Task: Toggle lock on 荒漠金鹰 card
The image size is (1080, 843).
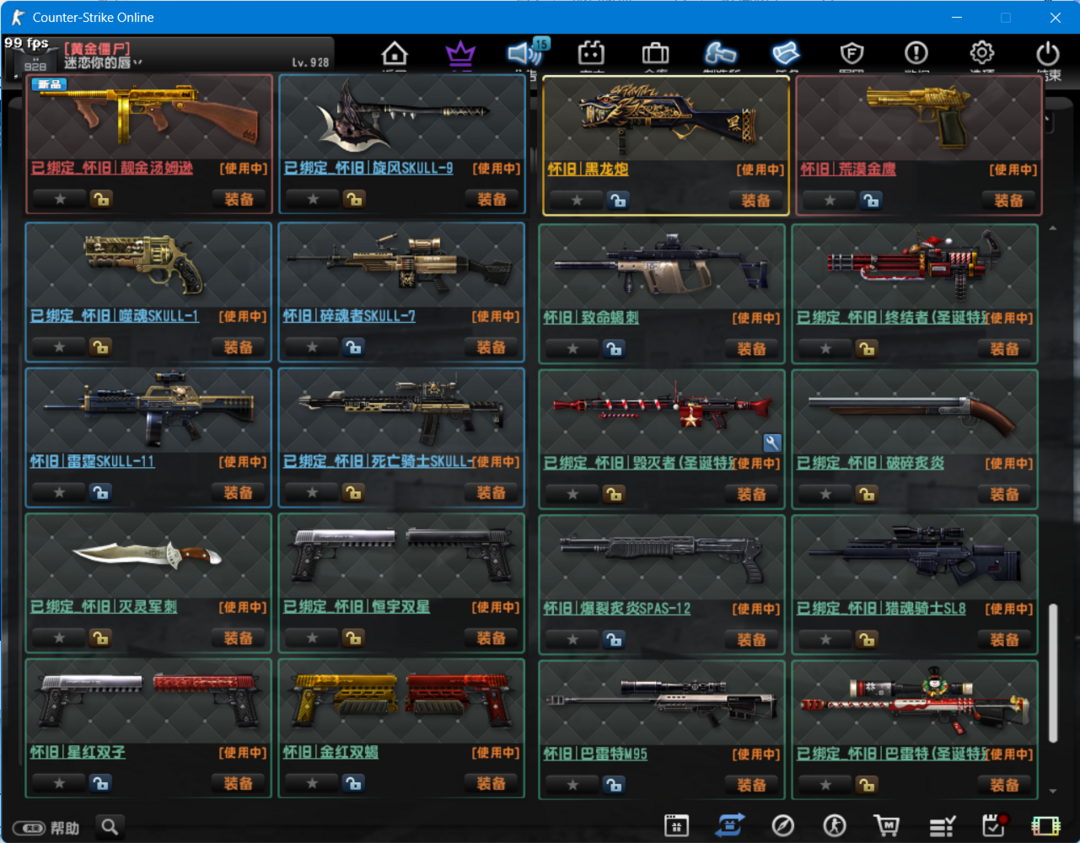Action: tap(871, 200)
